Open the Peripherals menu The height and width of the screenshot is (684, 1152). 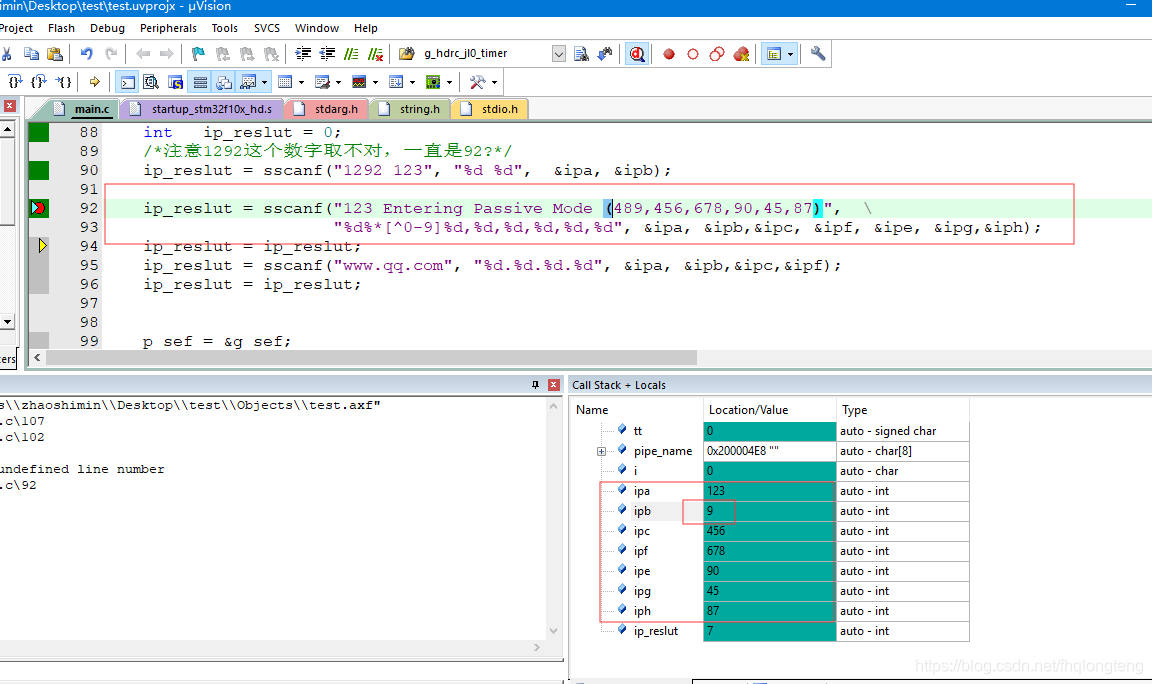168,28
